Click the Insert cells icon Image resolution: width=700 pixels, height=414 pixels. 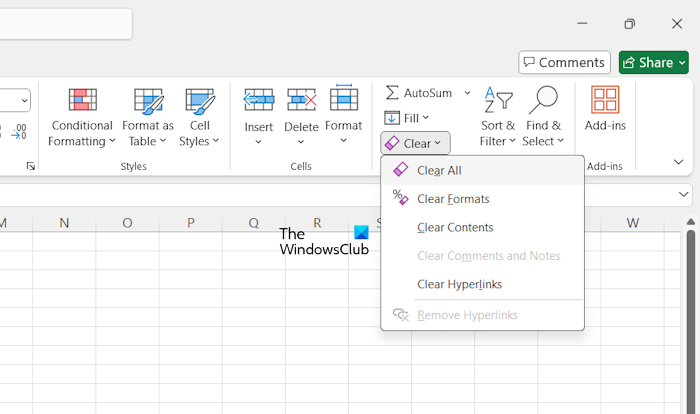(259, 101)
